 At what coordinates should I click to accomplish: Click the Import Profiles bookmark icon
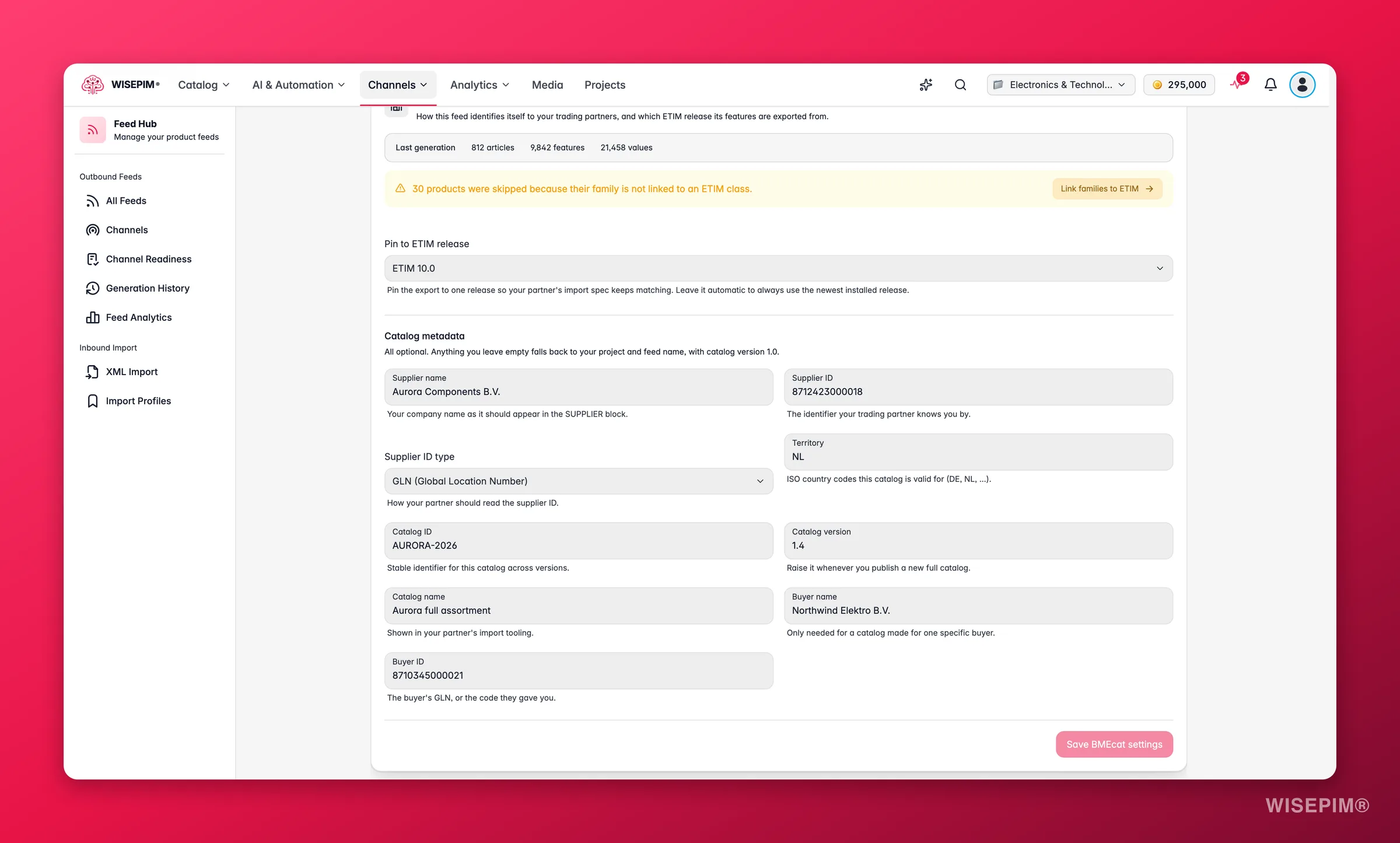point(93,401)
